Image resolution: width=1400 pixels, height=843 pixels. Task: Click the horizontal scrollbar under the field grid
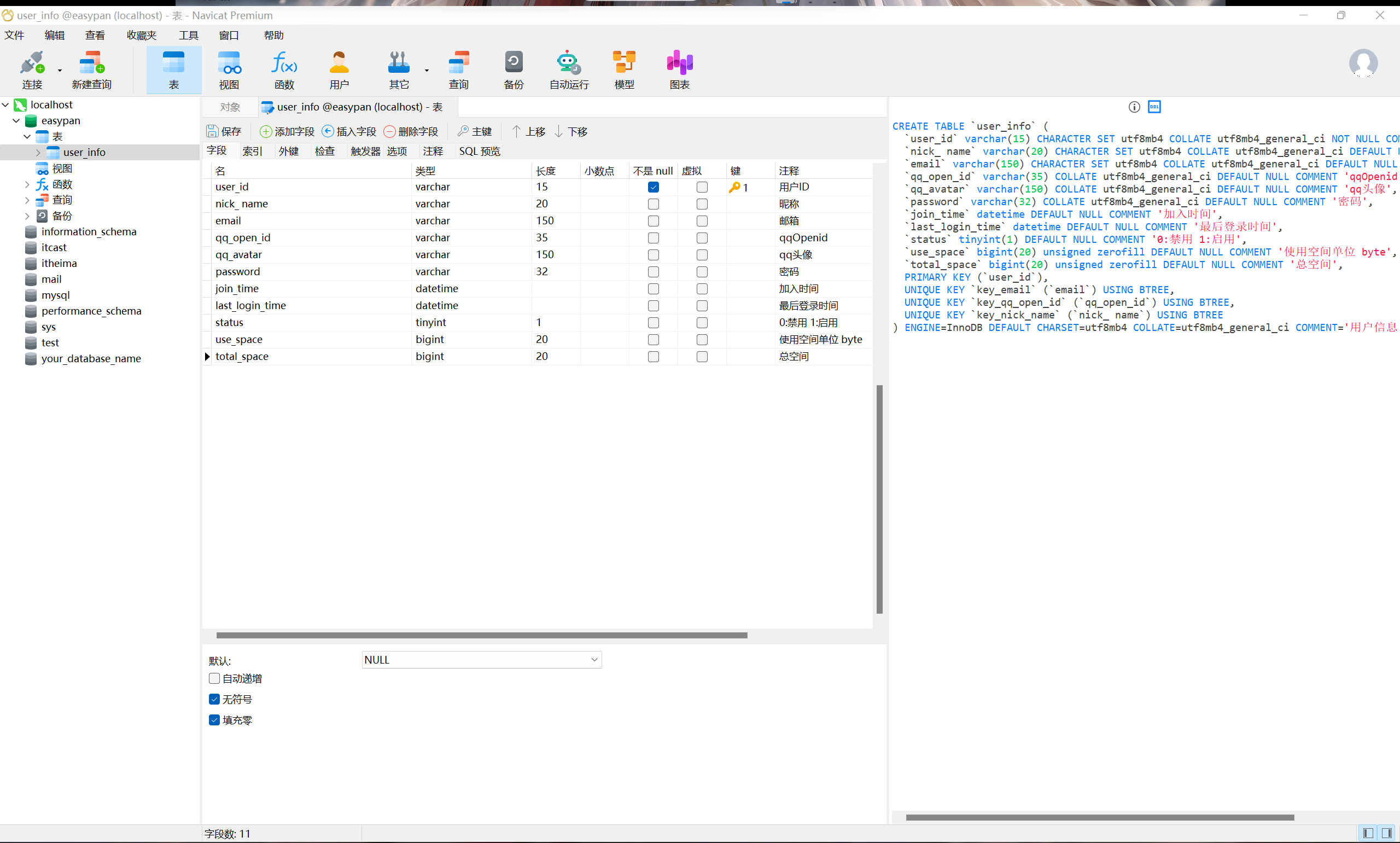tap(481, 635)
